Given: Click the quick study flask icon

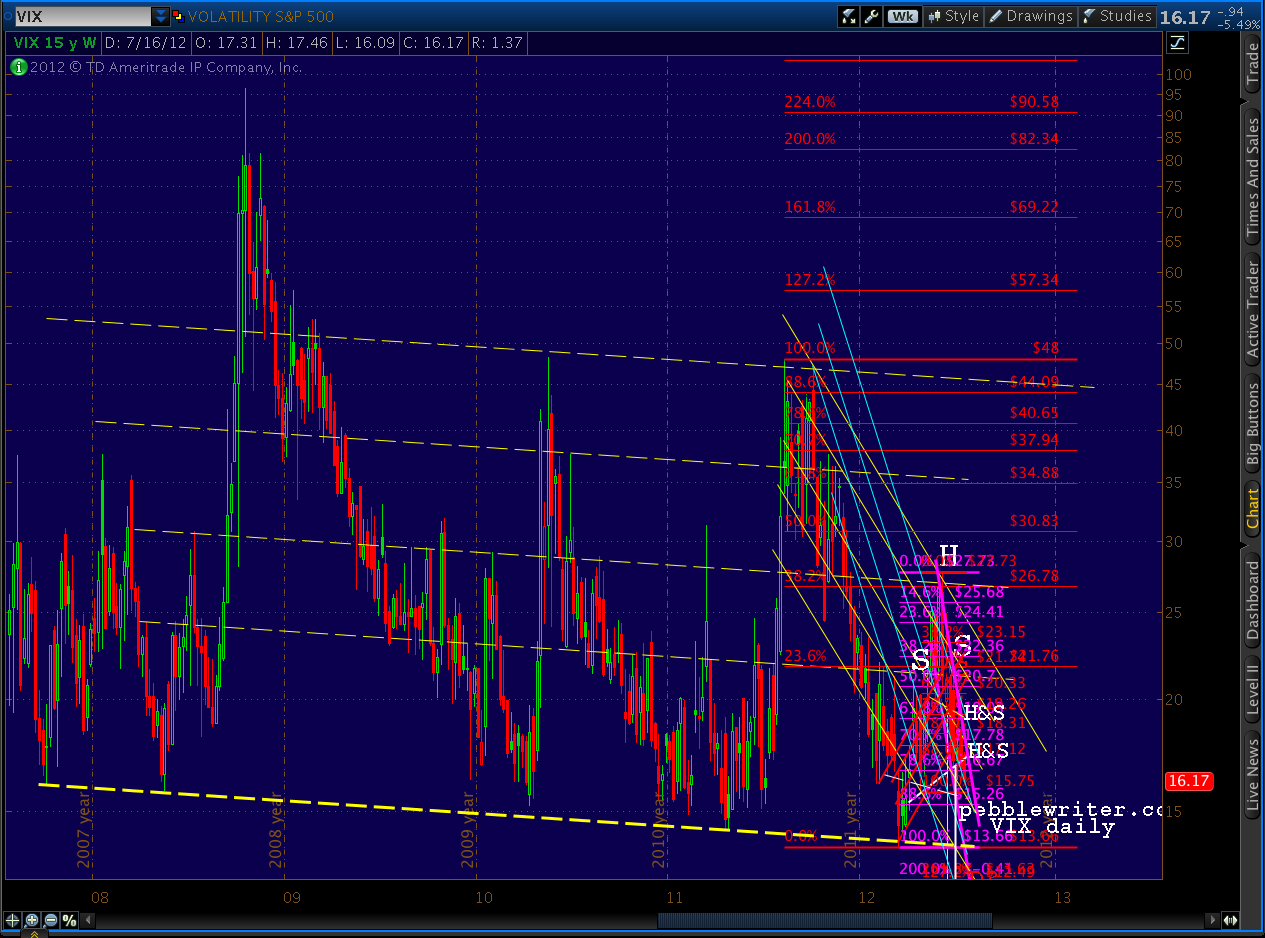Looking at the screenshot, I should [849, 16].
